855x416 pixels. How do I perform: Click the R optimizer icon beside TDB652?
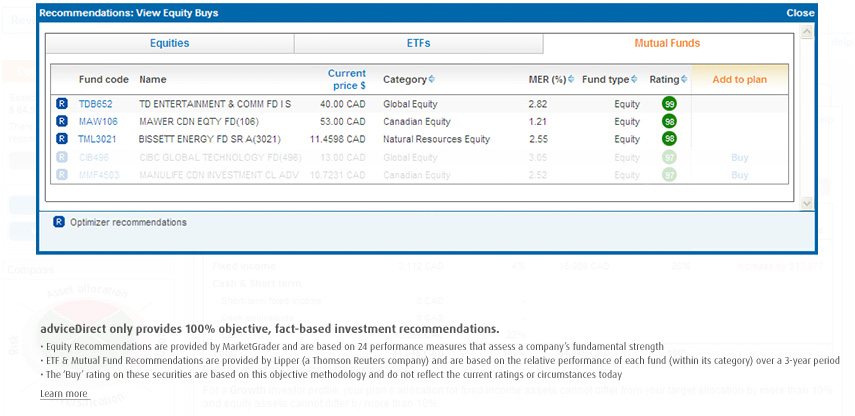(x=62, y=104)
